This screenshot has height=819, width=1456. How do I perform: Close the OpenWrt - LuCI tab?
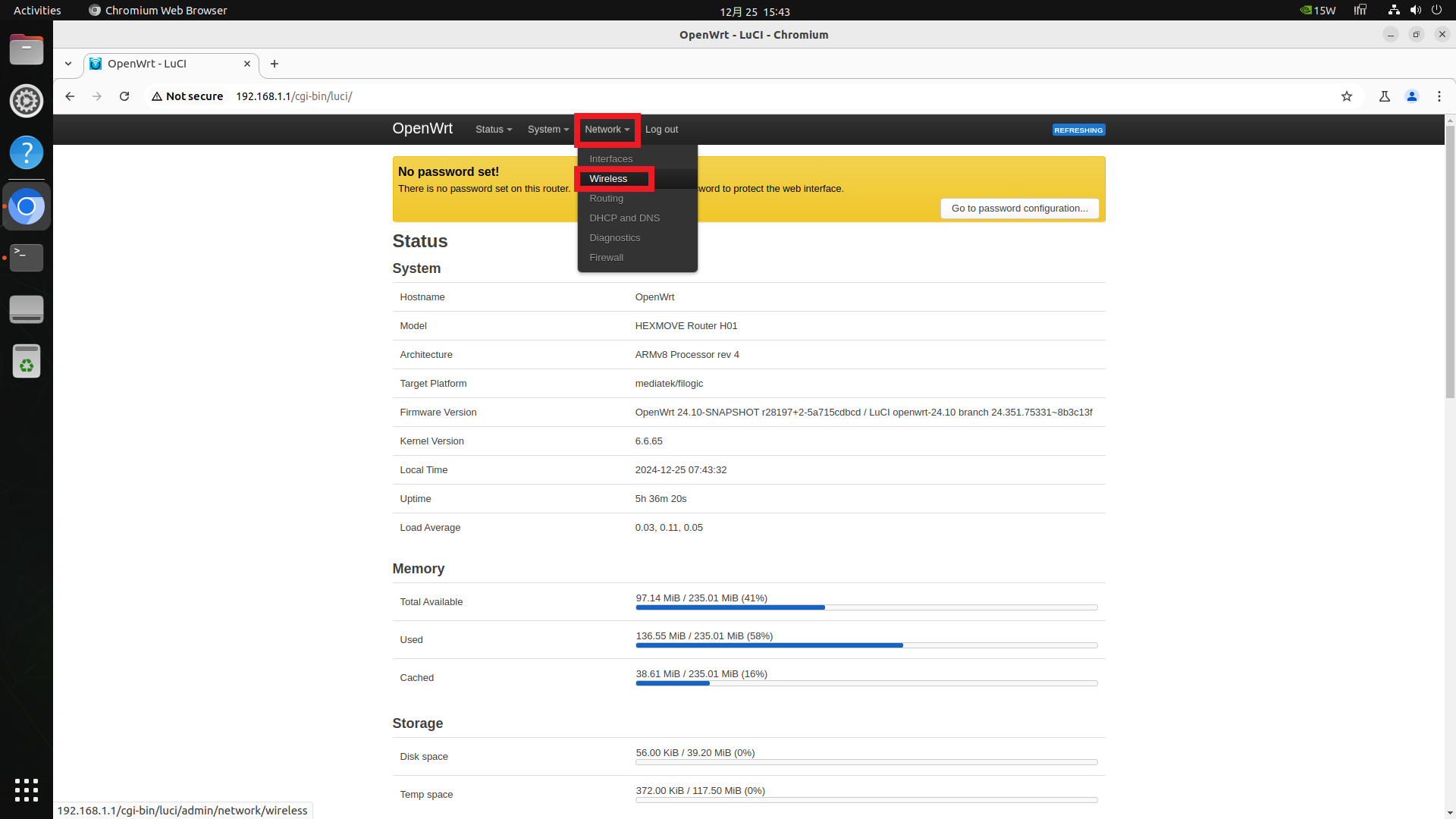coord(247,64)
